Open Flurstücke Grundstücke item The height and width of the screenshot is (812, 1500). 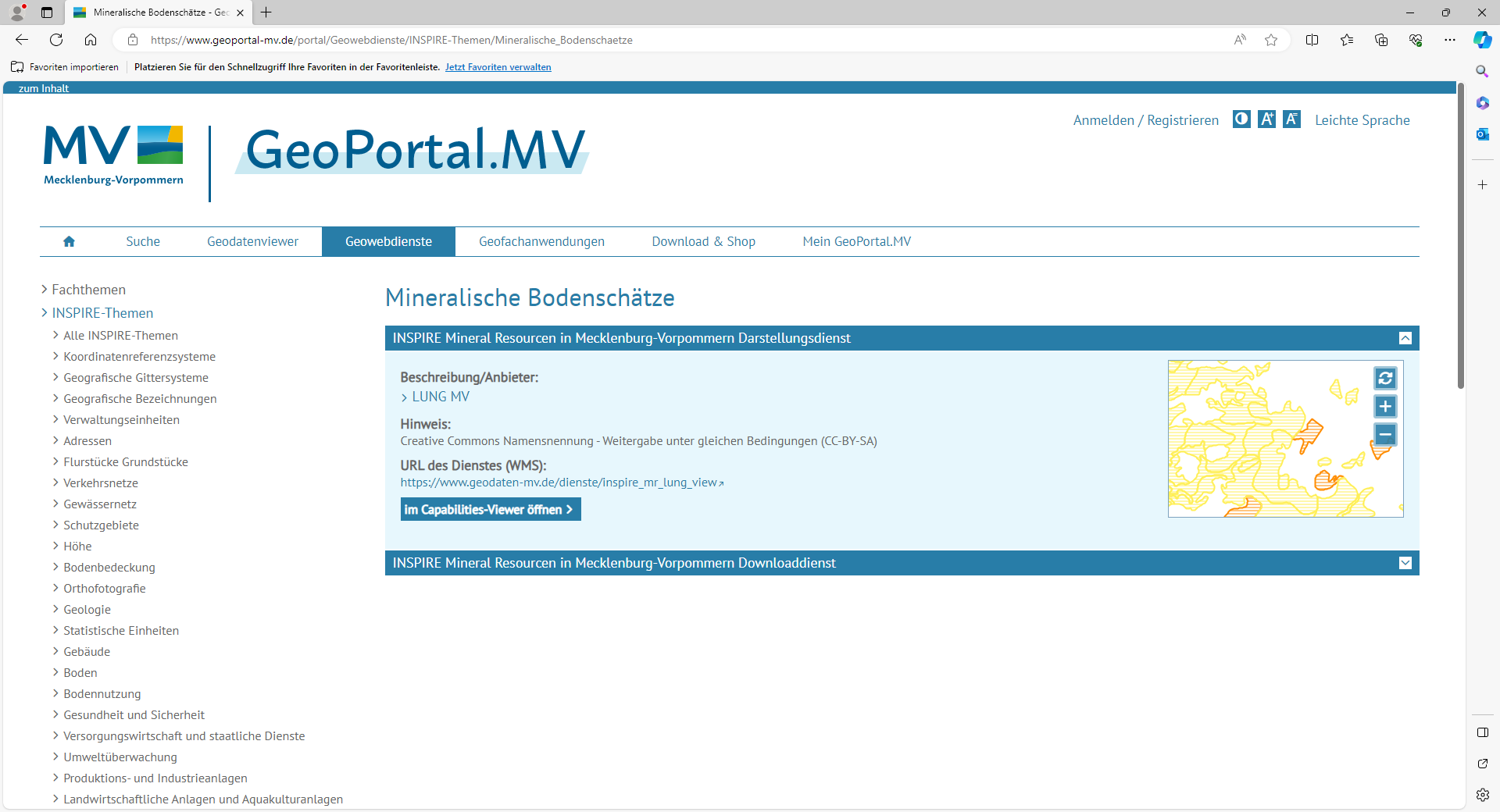point(126,462)
